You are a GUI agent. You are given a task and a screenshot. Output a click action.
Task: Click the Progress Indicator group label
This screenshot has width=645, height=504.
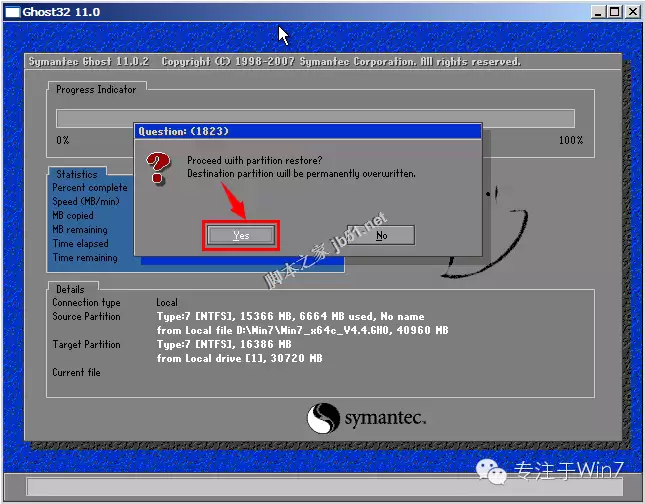(x=96, y=89)
